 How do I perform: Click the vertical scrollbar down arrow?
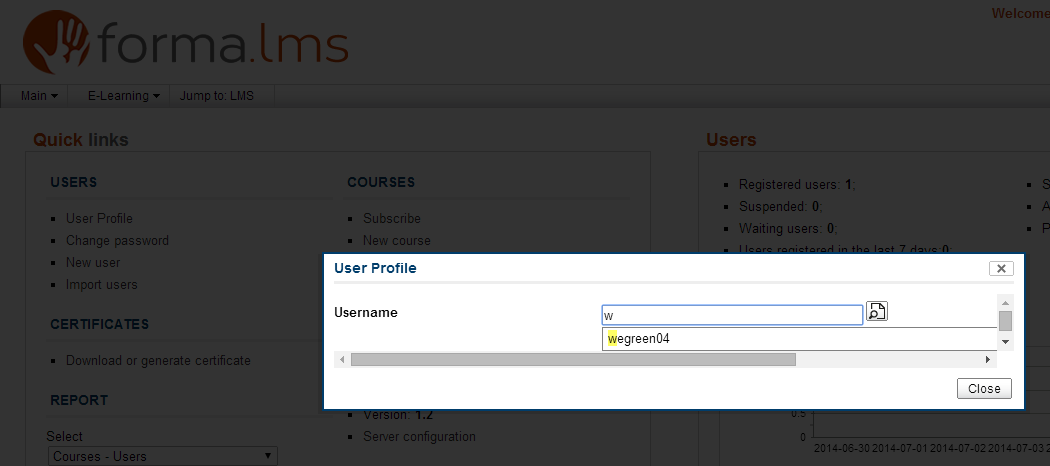1005,342
